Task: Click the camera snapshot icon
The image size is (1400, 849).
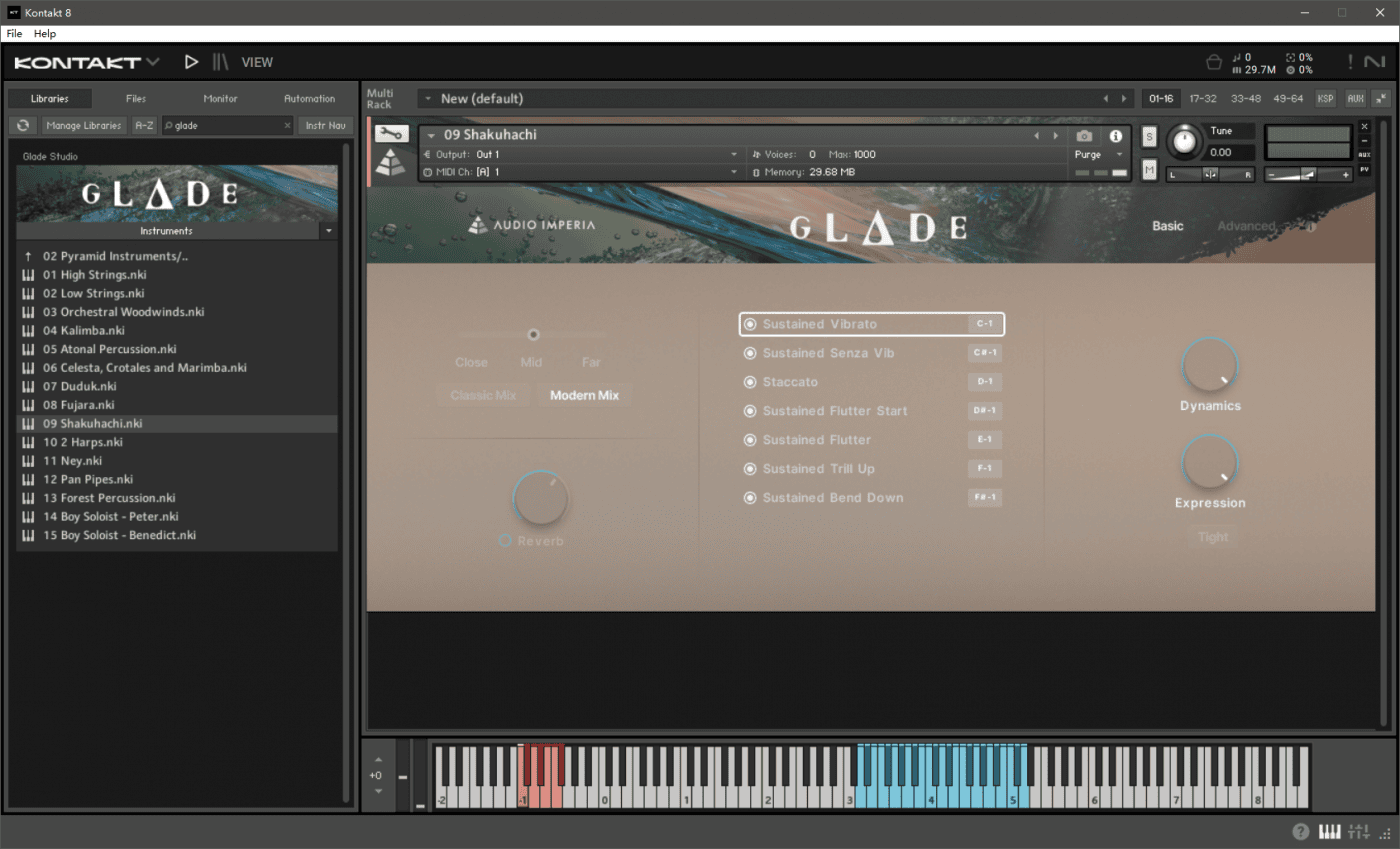Action: pos(1084,136)
